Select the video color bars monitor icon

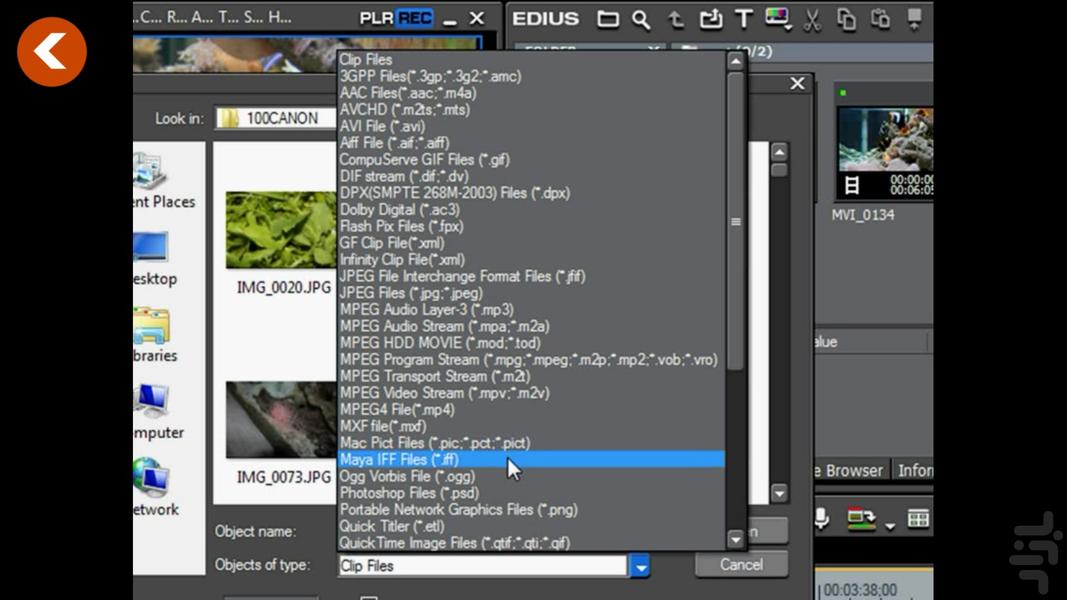pyautogui.click(x=777, y=17)
